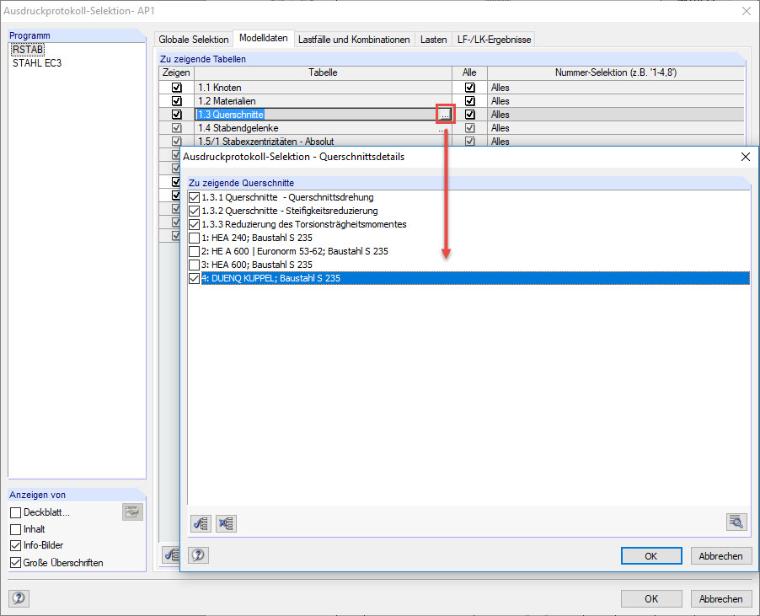Disable the Große Überschriften checkbox
This screenshot has height=616, width=760.
(x=16, y=563)
